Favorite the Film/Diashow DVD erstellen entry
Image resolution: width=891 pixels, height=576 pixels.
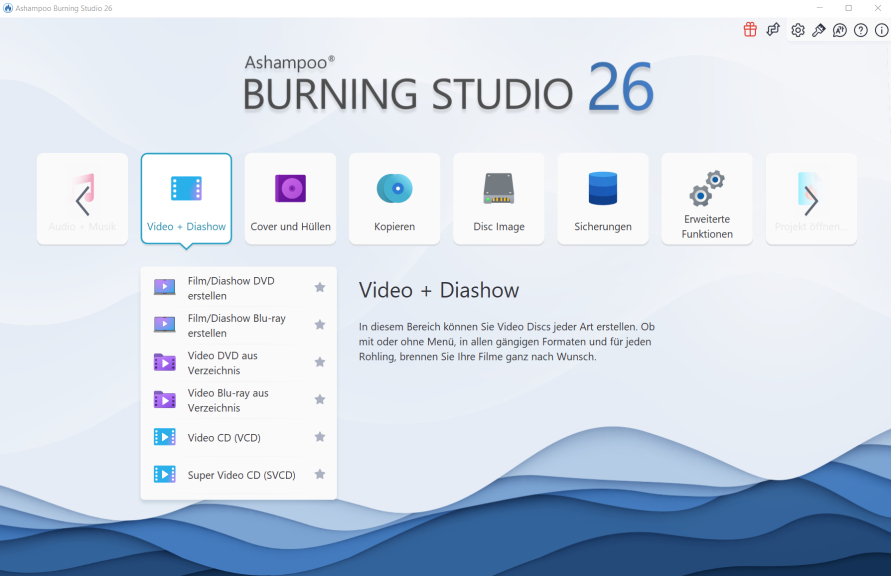pos(319,287)
